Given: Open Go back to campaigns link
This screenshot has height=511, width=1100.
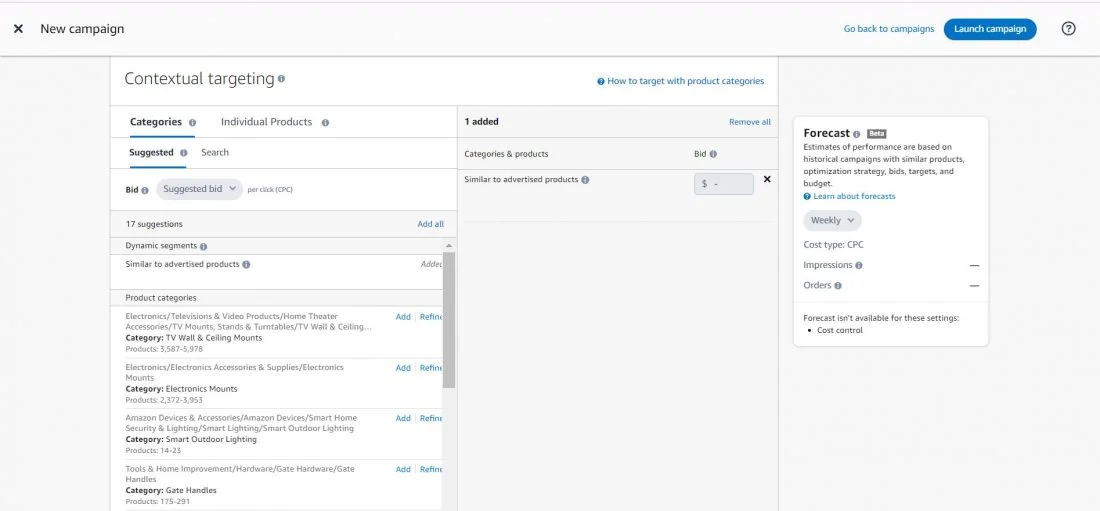Looking at the screenshot, I should [x=888, y=29].
